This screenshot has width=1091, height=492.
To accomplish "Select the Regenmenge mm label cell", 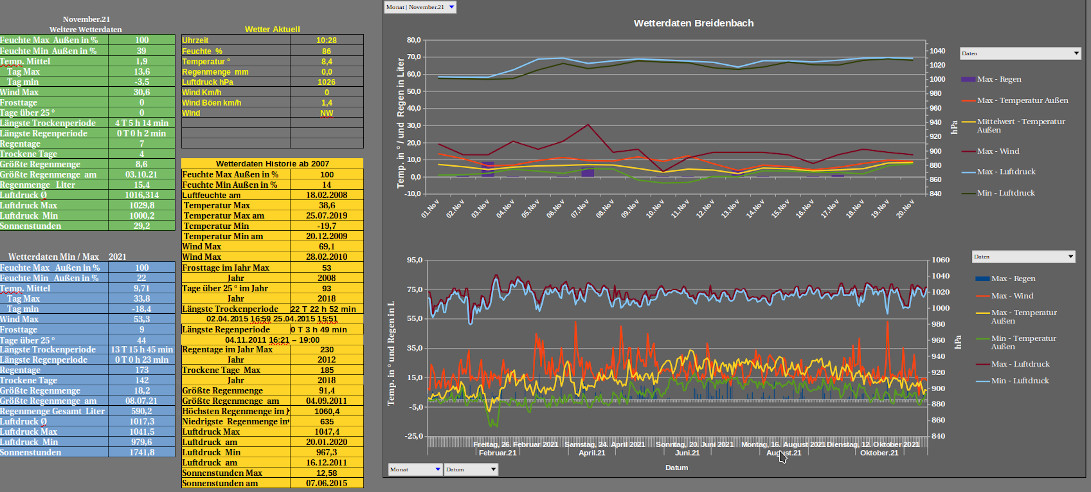I will click(x=236, y=72).
